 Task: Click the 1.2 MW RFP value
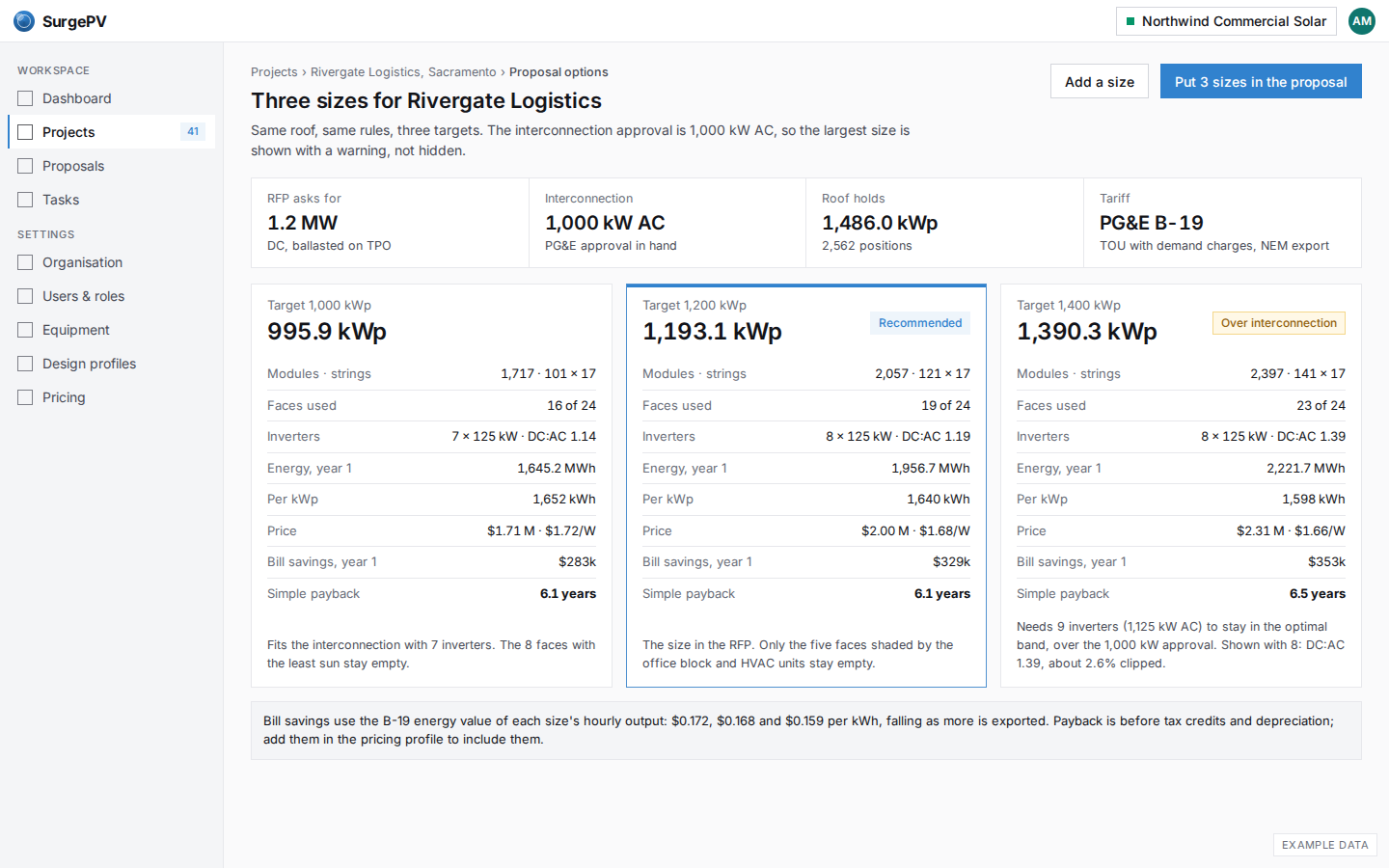click(302, 223)
